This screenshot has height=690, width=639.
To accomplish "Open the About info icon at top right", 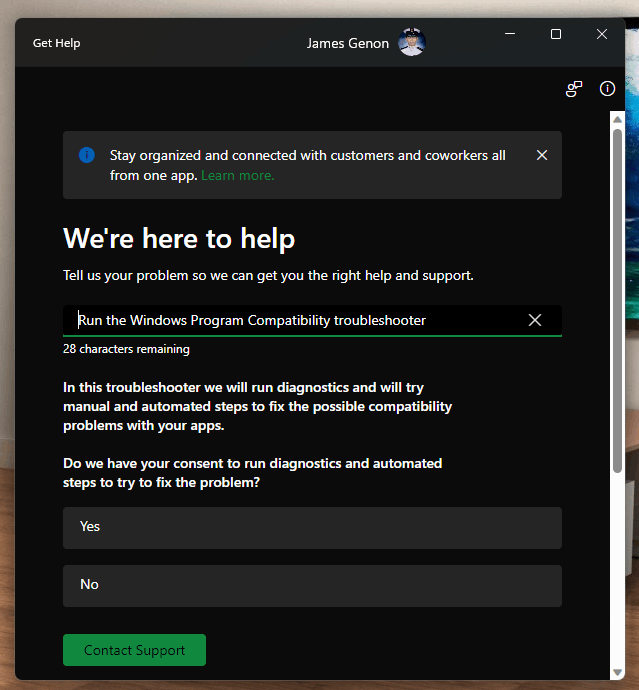I will [x=607, y=88].
